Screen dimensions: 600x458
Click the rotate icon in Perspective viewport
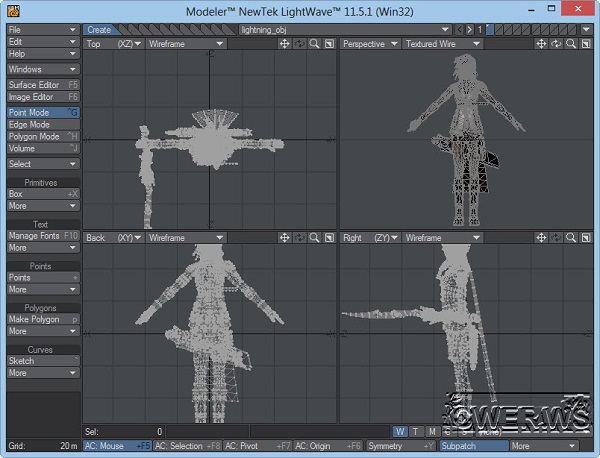click(x=556, y=44)
